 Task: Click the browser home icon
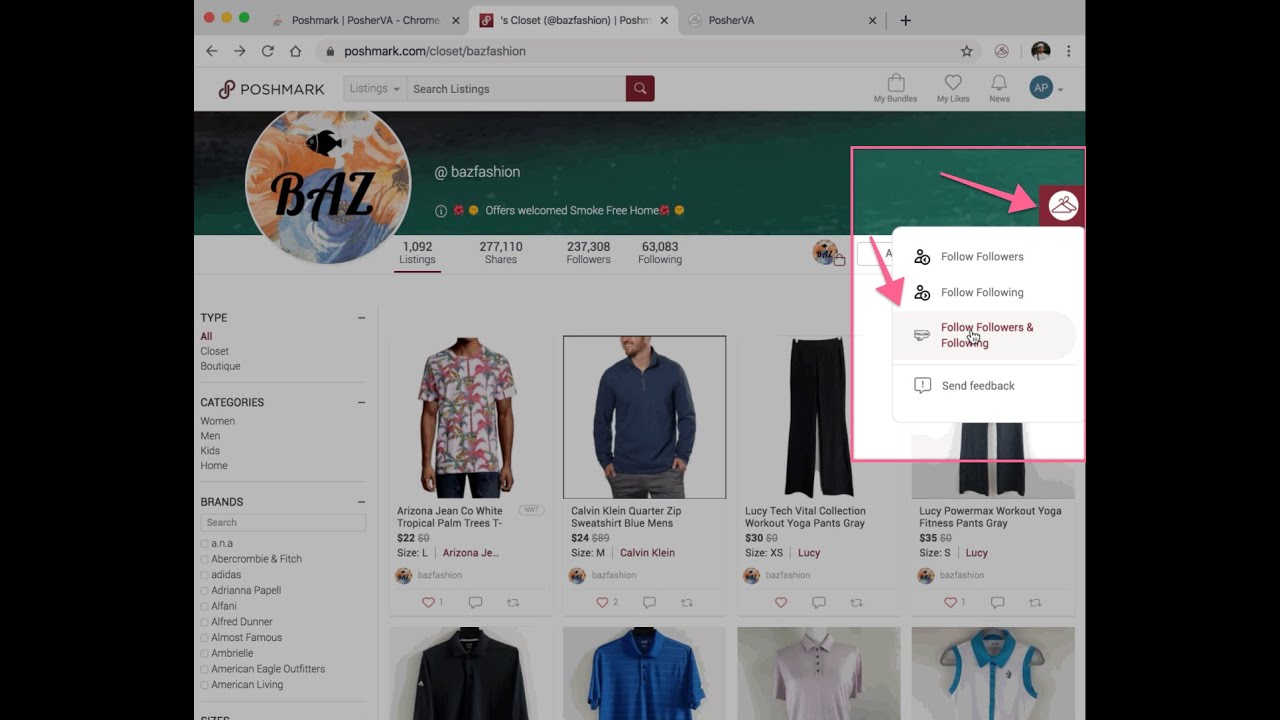296,51
